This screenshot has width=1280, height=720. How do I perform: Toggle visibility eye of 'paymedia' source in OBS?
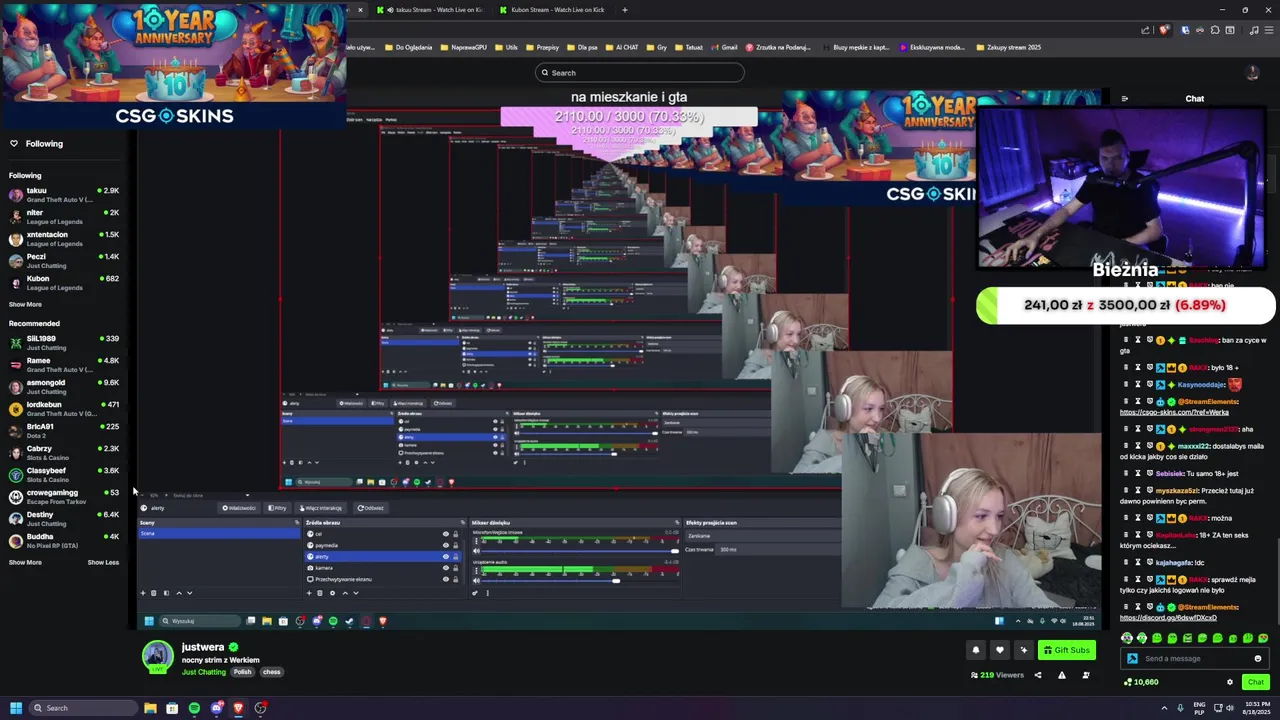point(446,545)
